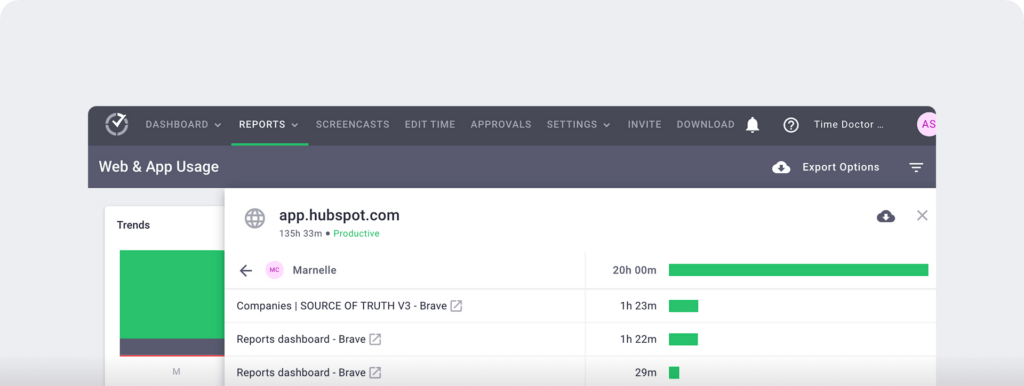The height and width of the screenshot is (386, 1024).
Task: Click the MC avatar for Marnelle
Action: click(274, 270)
